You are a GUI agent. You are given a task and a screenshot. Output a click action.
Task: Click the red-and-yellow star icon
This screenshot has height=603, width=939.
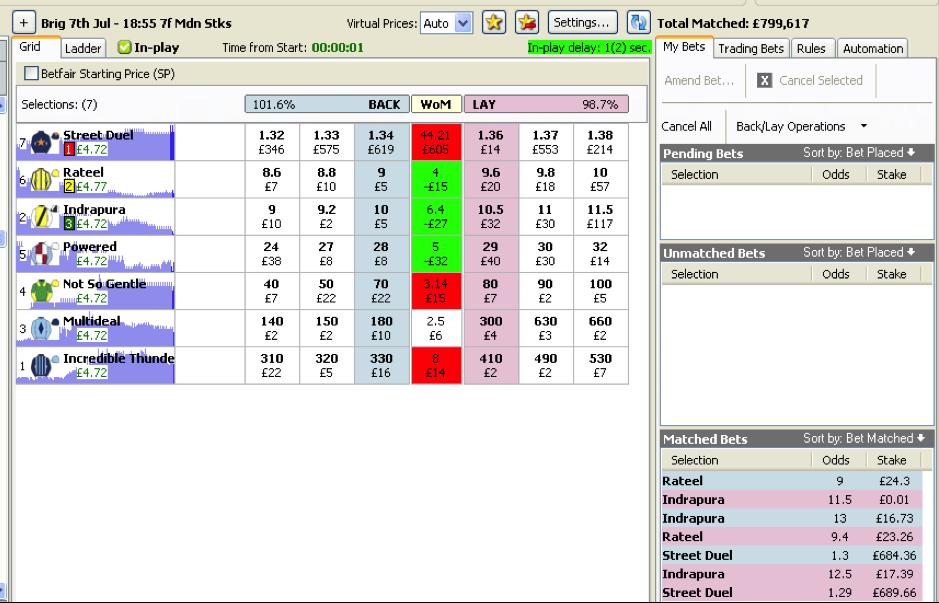pos(525,23)
